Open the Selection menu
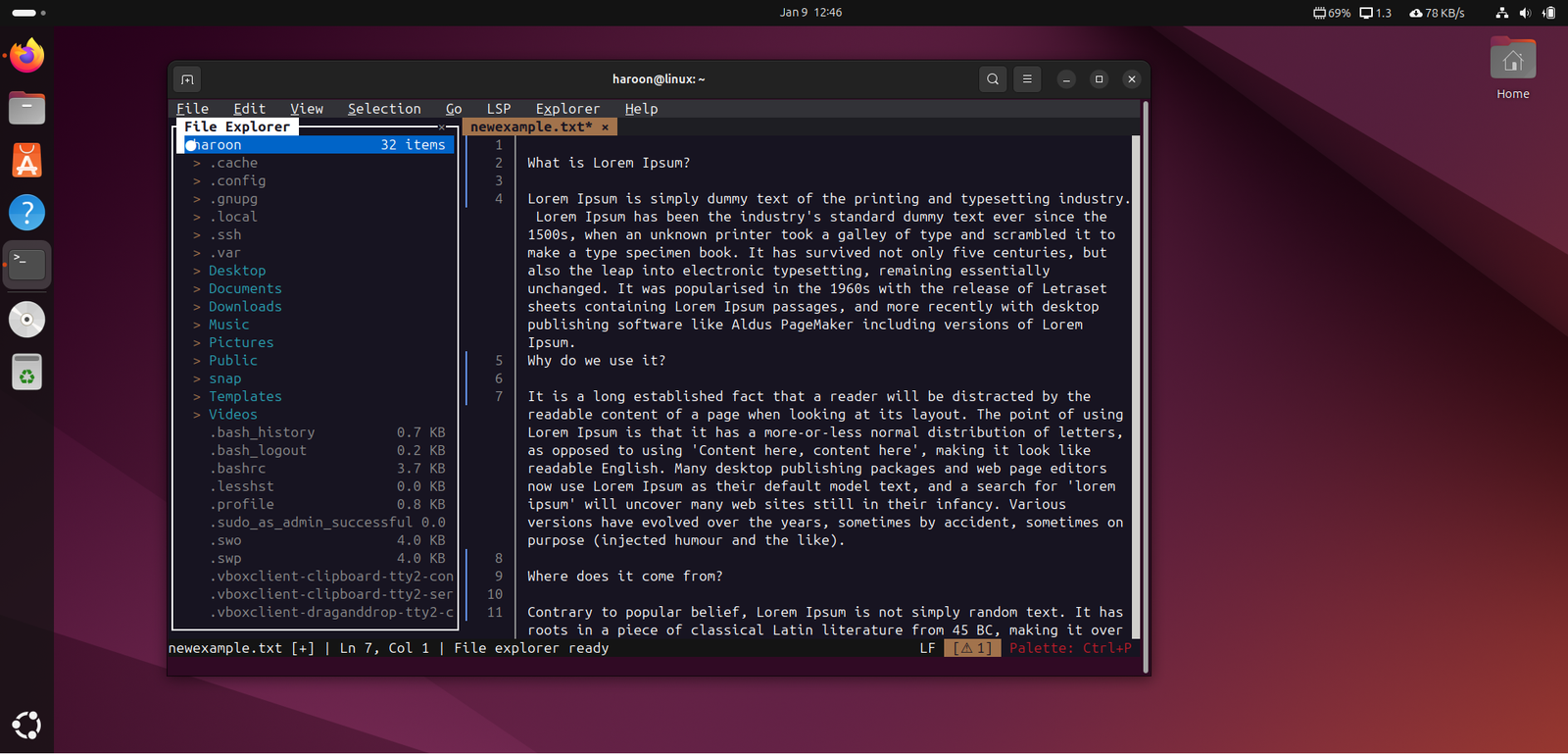The width and height of the screenshot is (1568, 754). coord(384,109)
